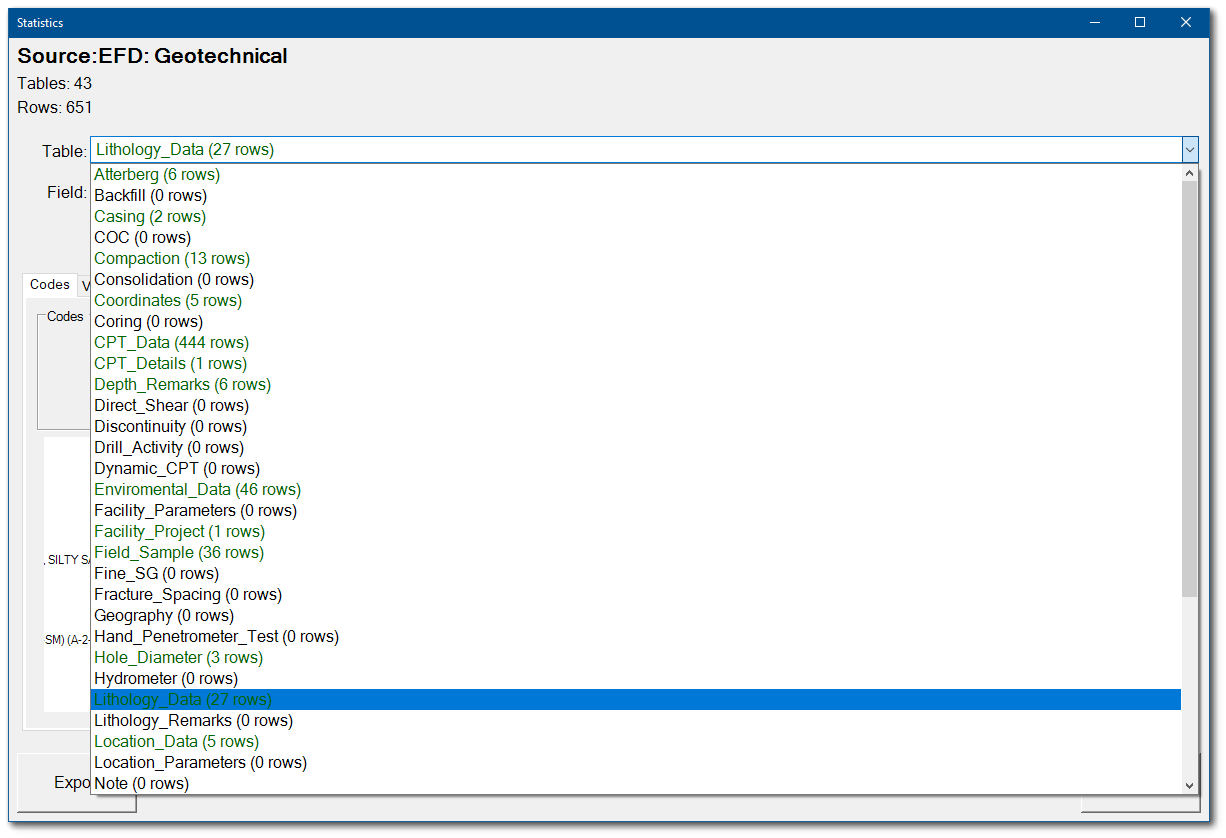Switch to the Codes tab
This screenshot has height=838, width=1226.
pos(49,284)
